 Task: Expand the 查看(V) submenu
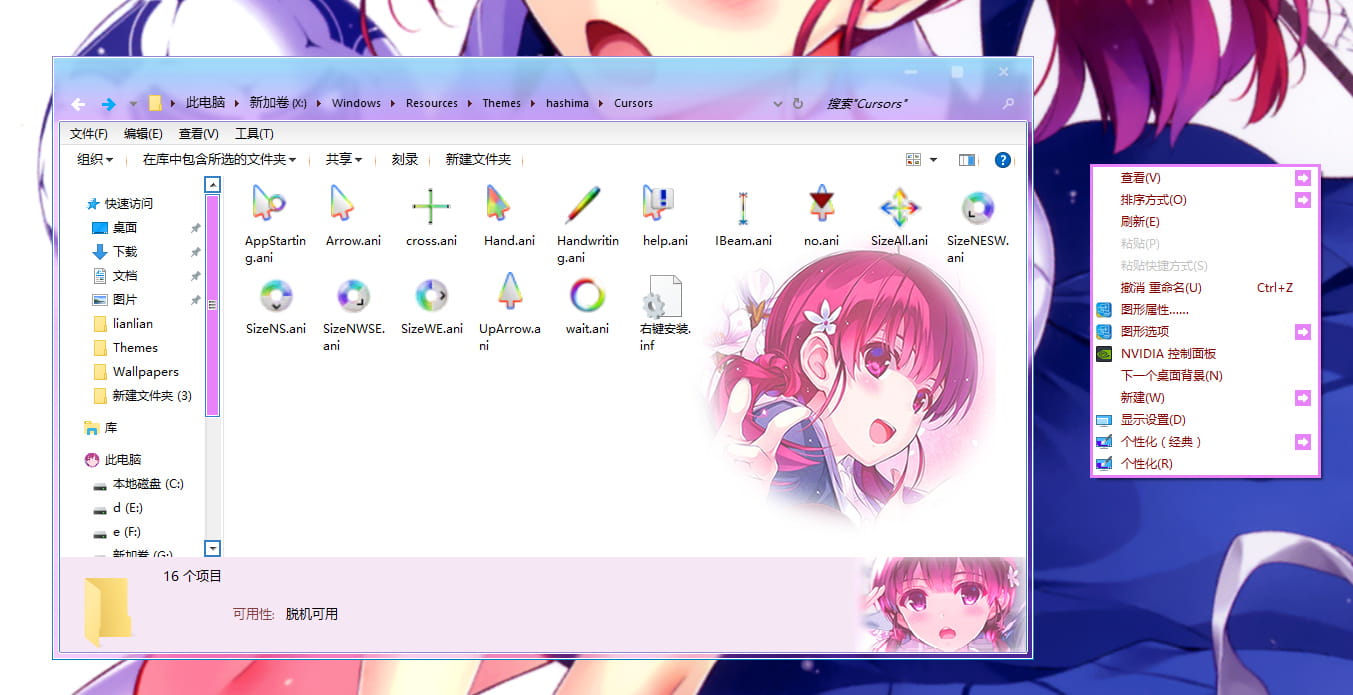[x=1140, y=177]
